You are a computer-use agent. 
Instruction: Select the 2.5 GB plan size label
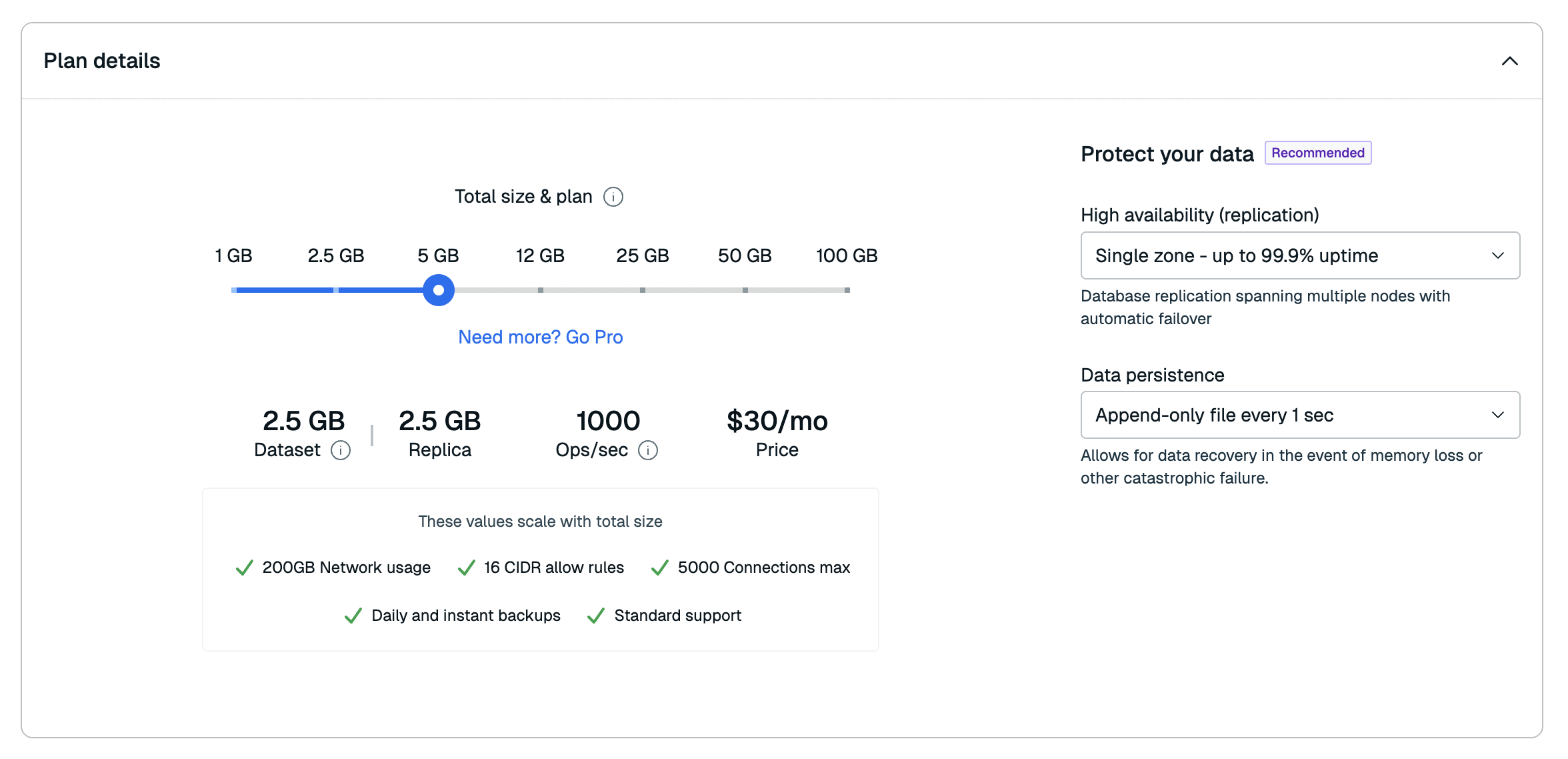pos(335,255)
